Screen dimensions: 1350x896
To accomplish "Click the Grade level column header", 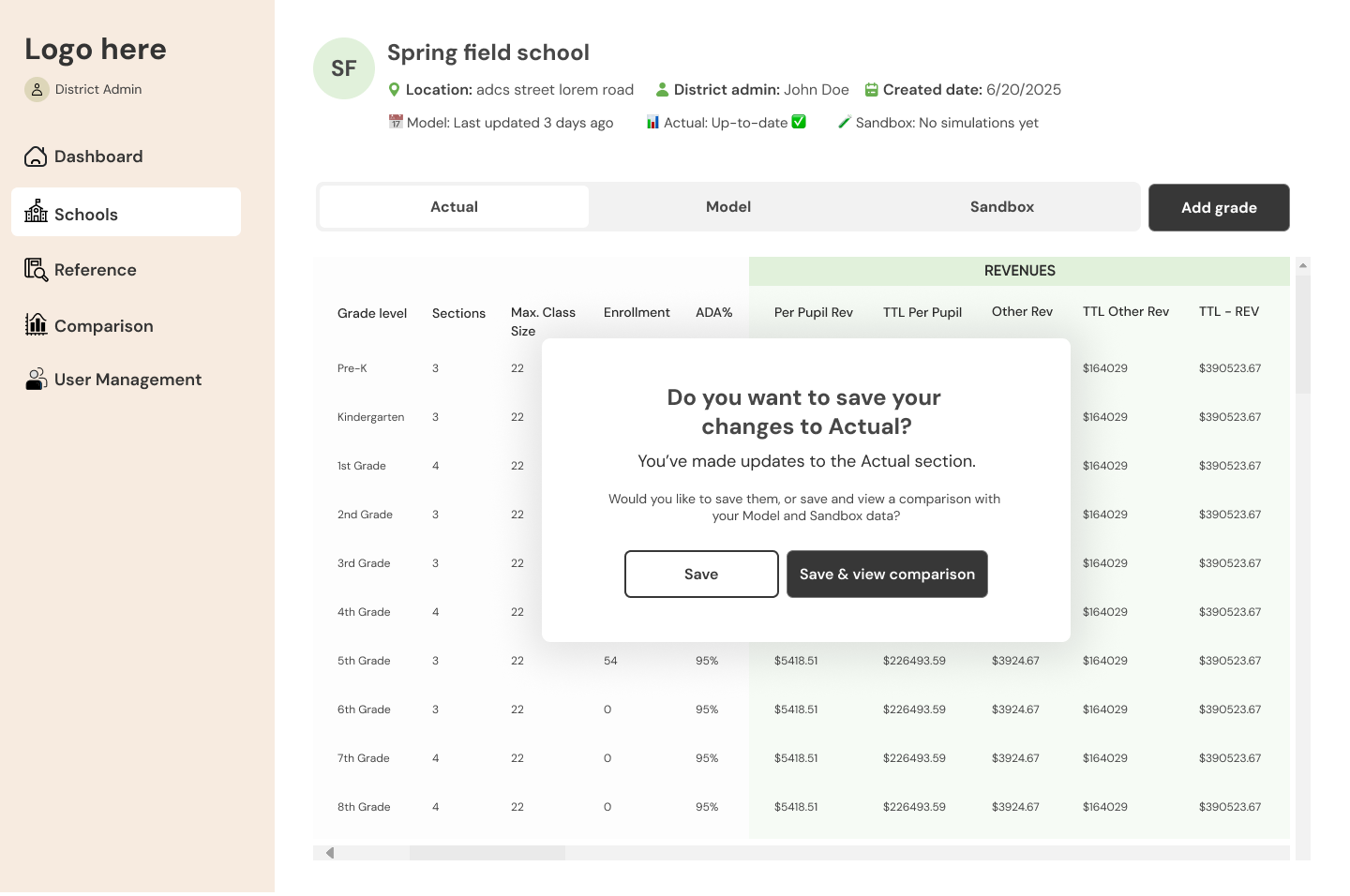I will 372,313.
